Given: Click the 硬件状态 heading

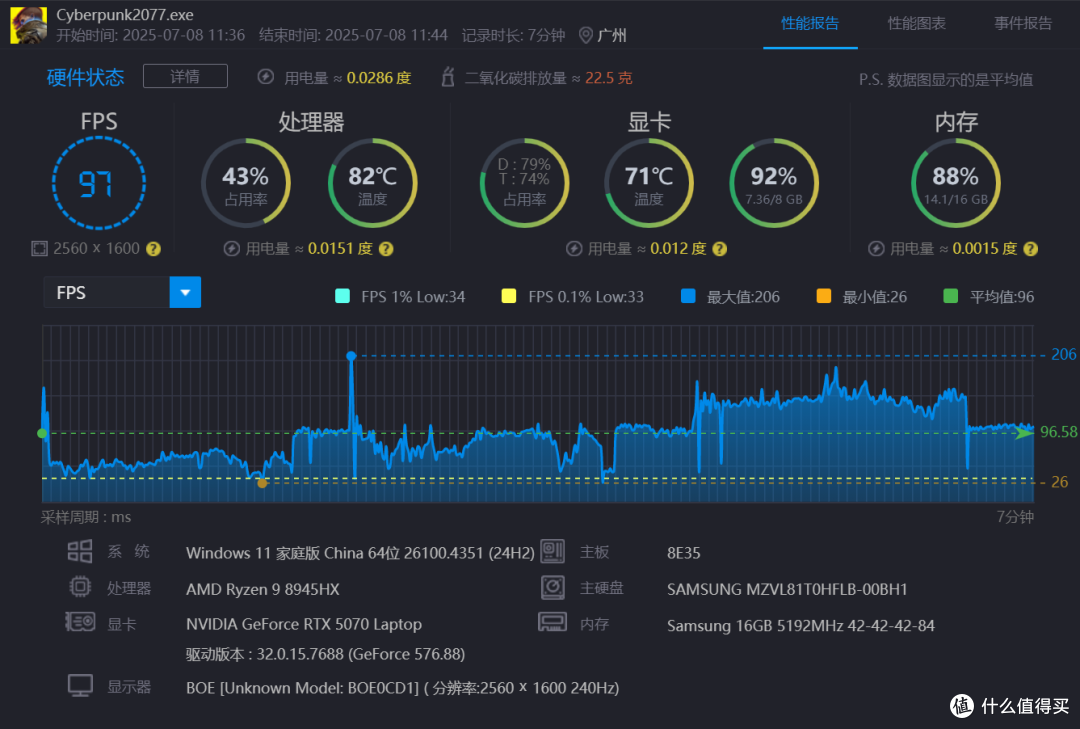Looking at the screenshot, I should point(85,77).
